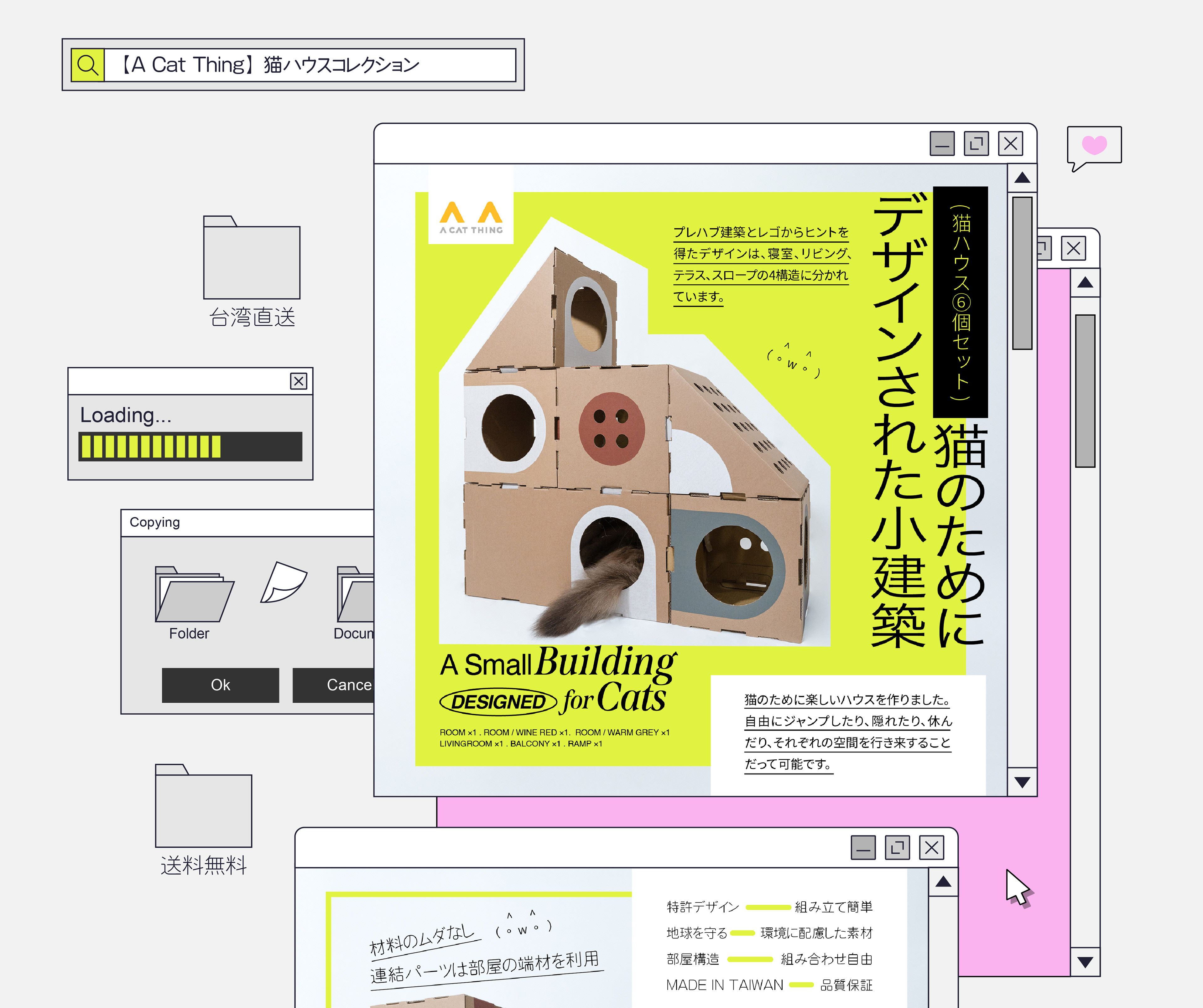Click the プレハブ建築とレゴからヒントを text line

[761, 232]
